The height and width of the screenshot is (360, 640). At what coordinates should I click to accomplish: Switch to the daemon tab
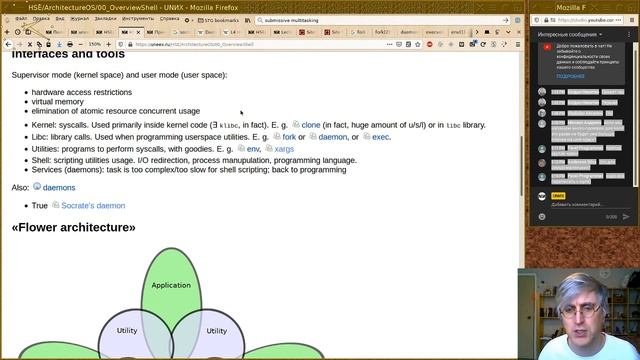[409, 32]
